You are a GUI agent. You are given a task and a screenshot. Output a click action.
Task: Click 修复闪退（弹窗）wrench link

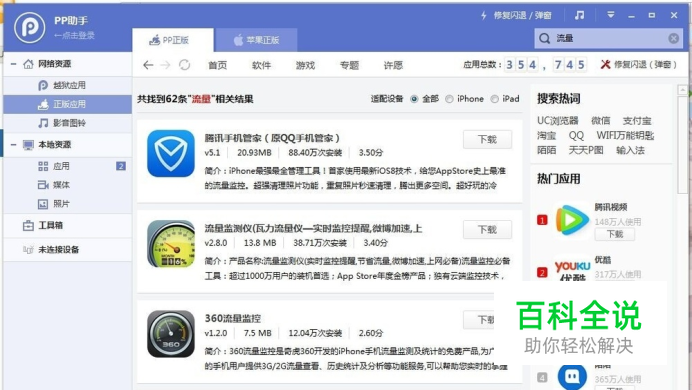639,64
